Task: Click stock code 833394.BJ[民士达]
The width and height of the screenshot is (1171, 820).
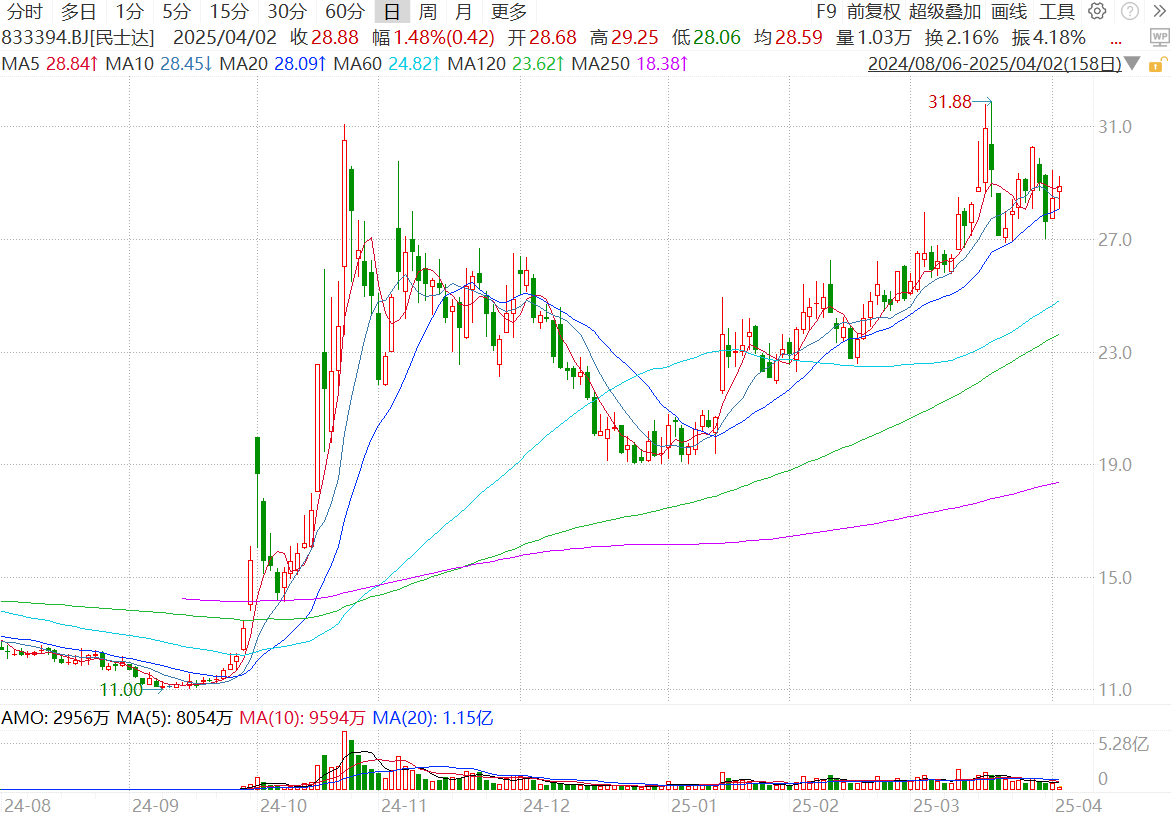Action: pyautogui.click(x=78, y=37)
